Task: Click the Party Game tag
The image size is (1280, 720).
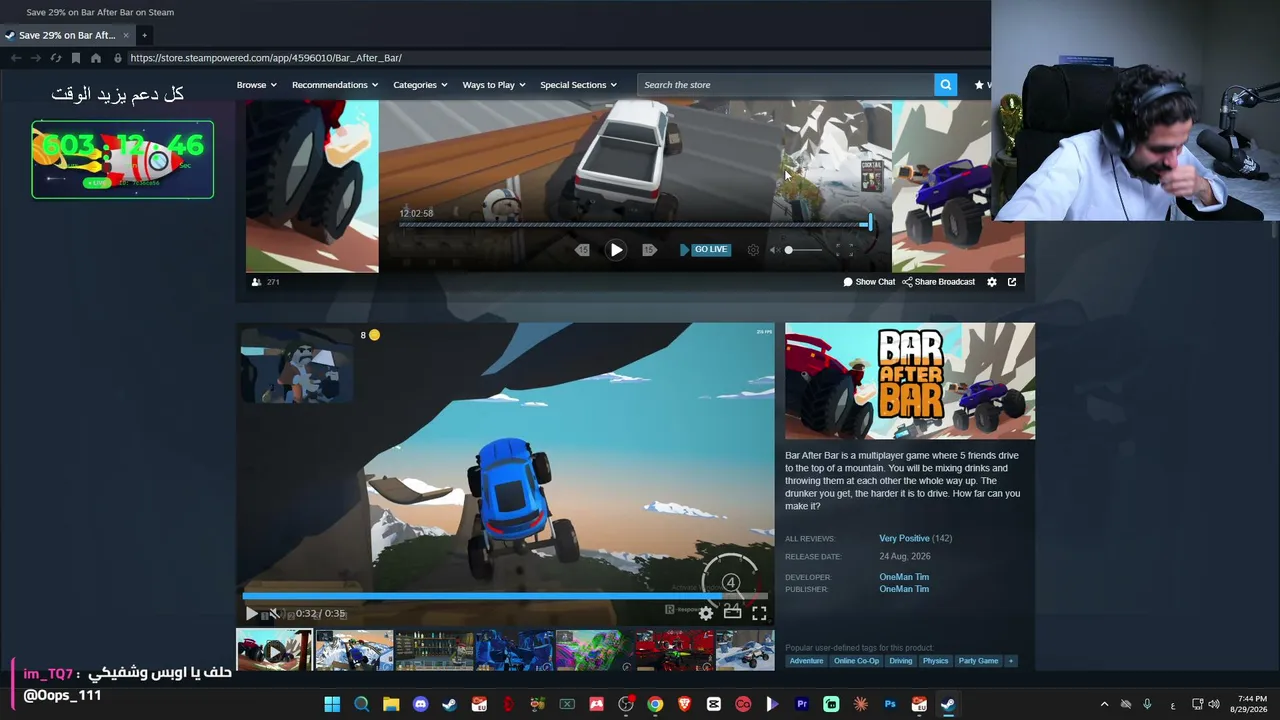Action: (x=978, y=661)
